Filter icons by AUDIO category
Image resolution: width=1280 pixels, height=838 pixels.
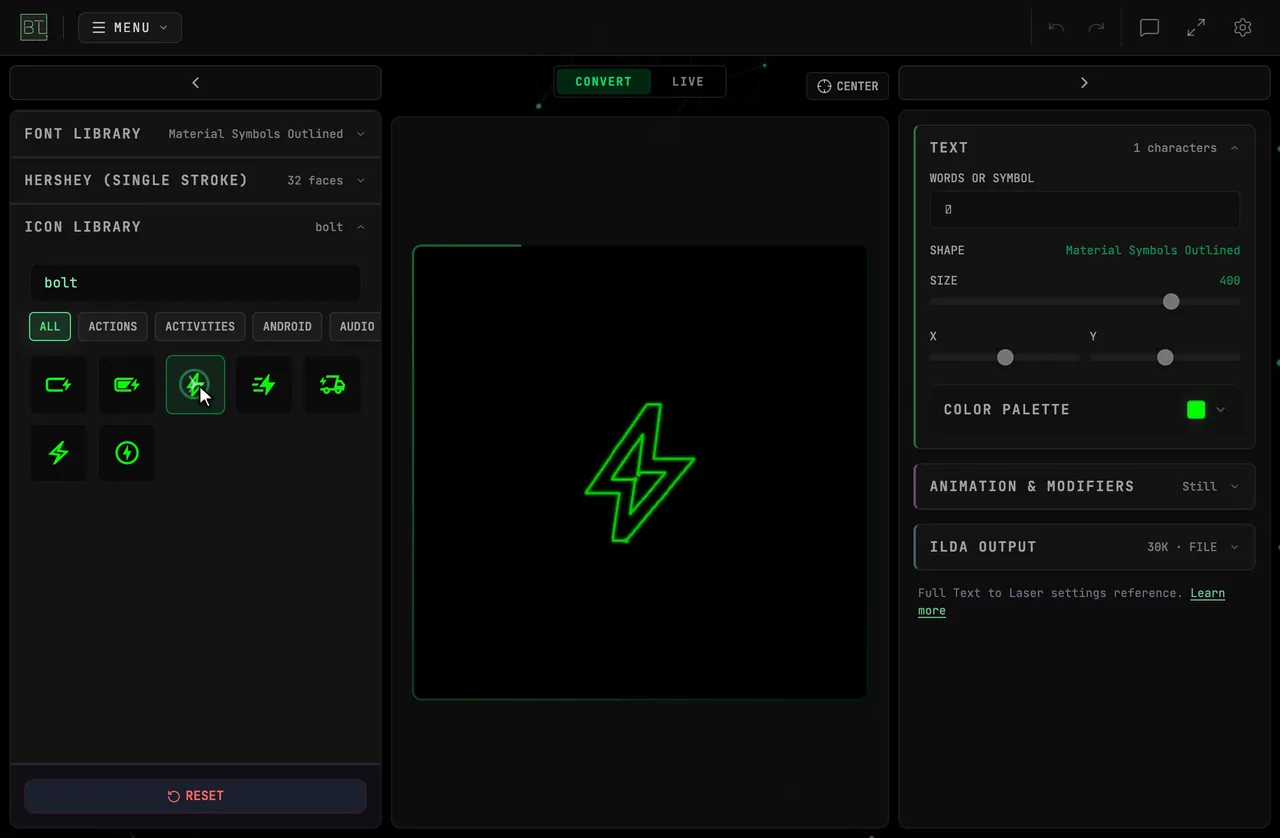click(356, 327)
